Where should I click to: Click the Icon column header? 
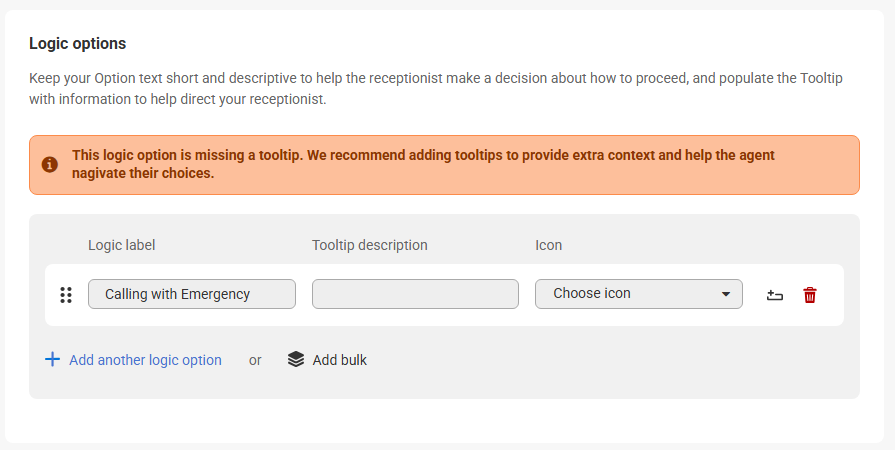(x=549, y=245)
